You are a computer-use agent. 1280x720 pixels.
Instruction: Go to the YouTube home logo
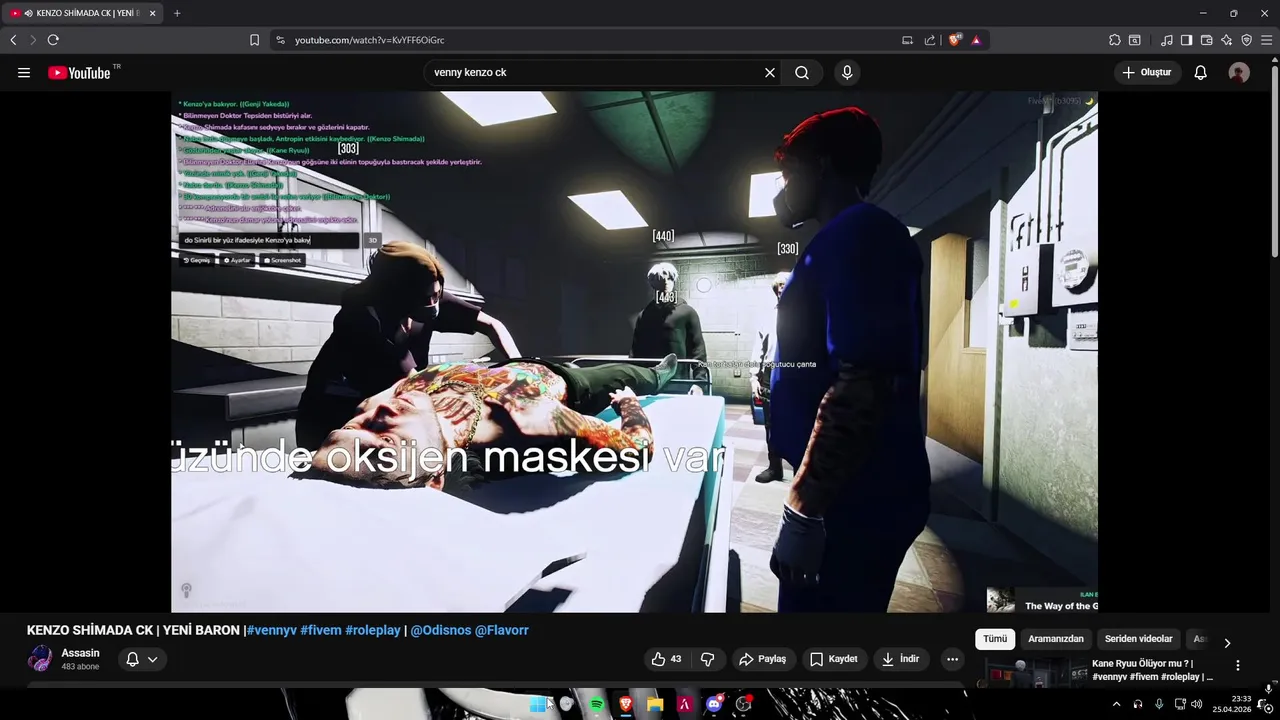tap(79, 73)
